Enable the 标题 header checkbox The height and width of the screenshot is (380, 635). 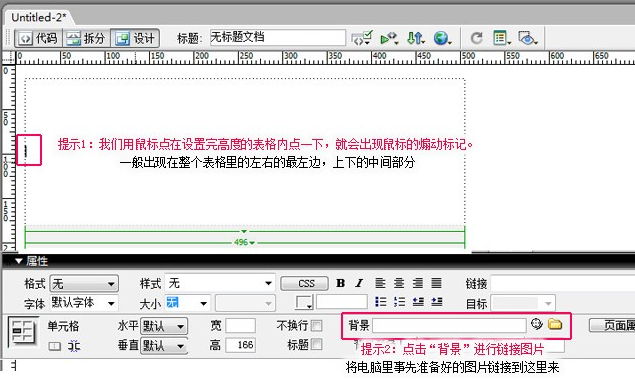(317, 345)
